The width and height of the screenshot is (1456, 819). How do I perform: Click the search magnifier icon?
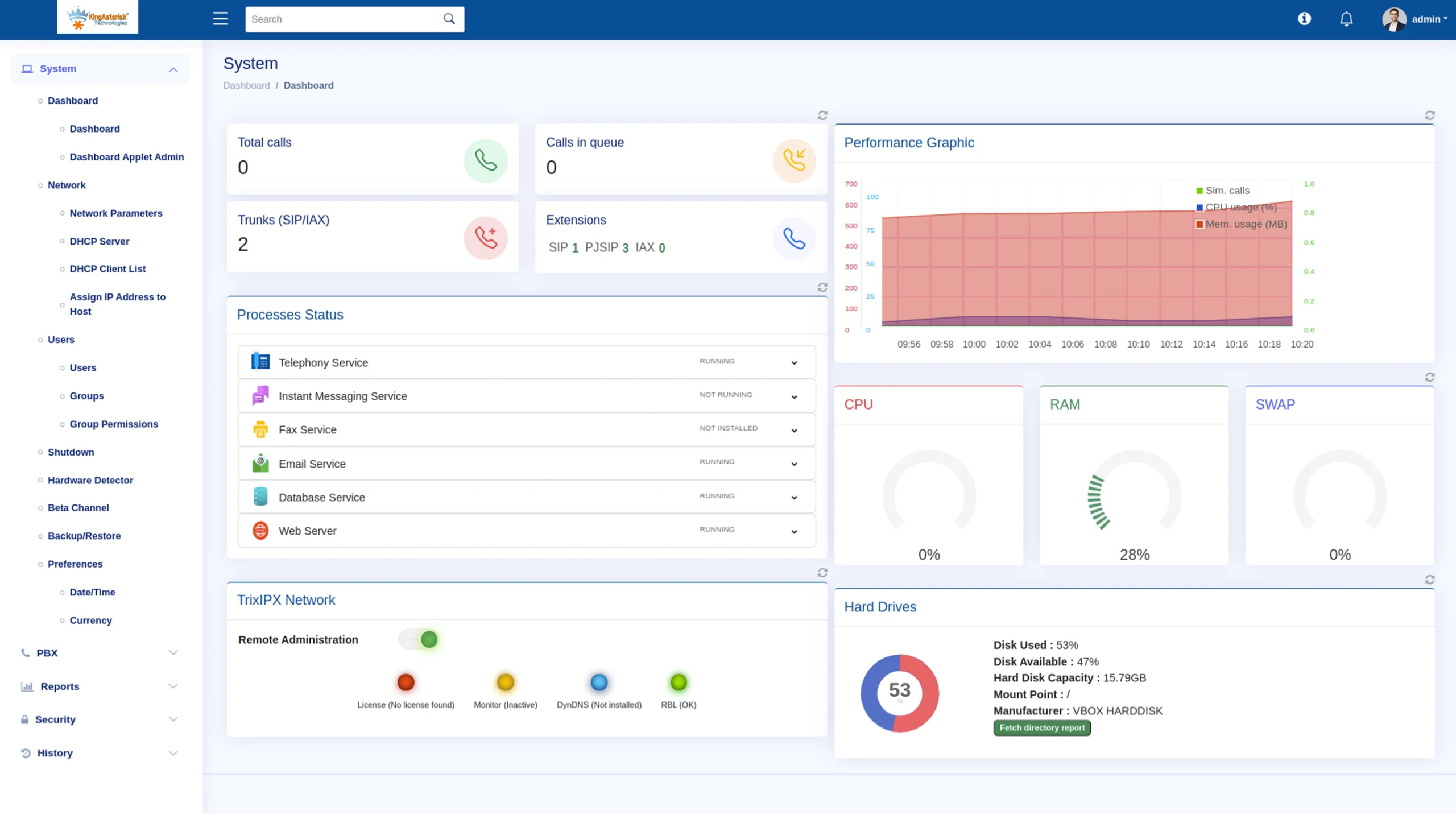[449, 19]
